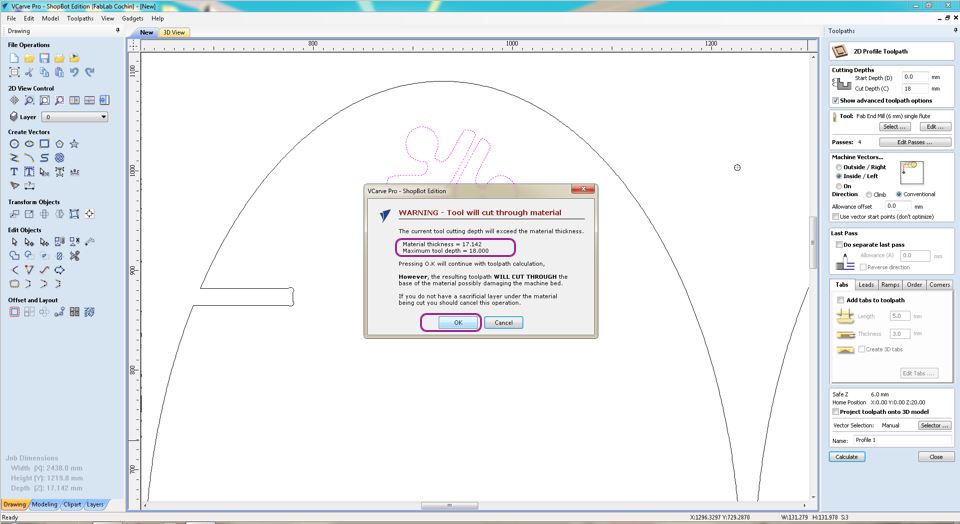
Task: Select Inside / Left radio button
Action: (x=839, y=176)
